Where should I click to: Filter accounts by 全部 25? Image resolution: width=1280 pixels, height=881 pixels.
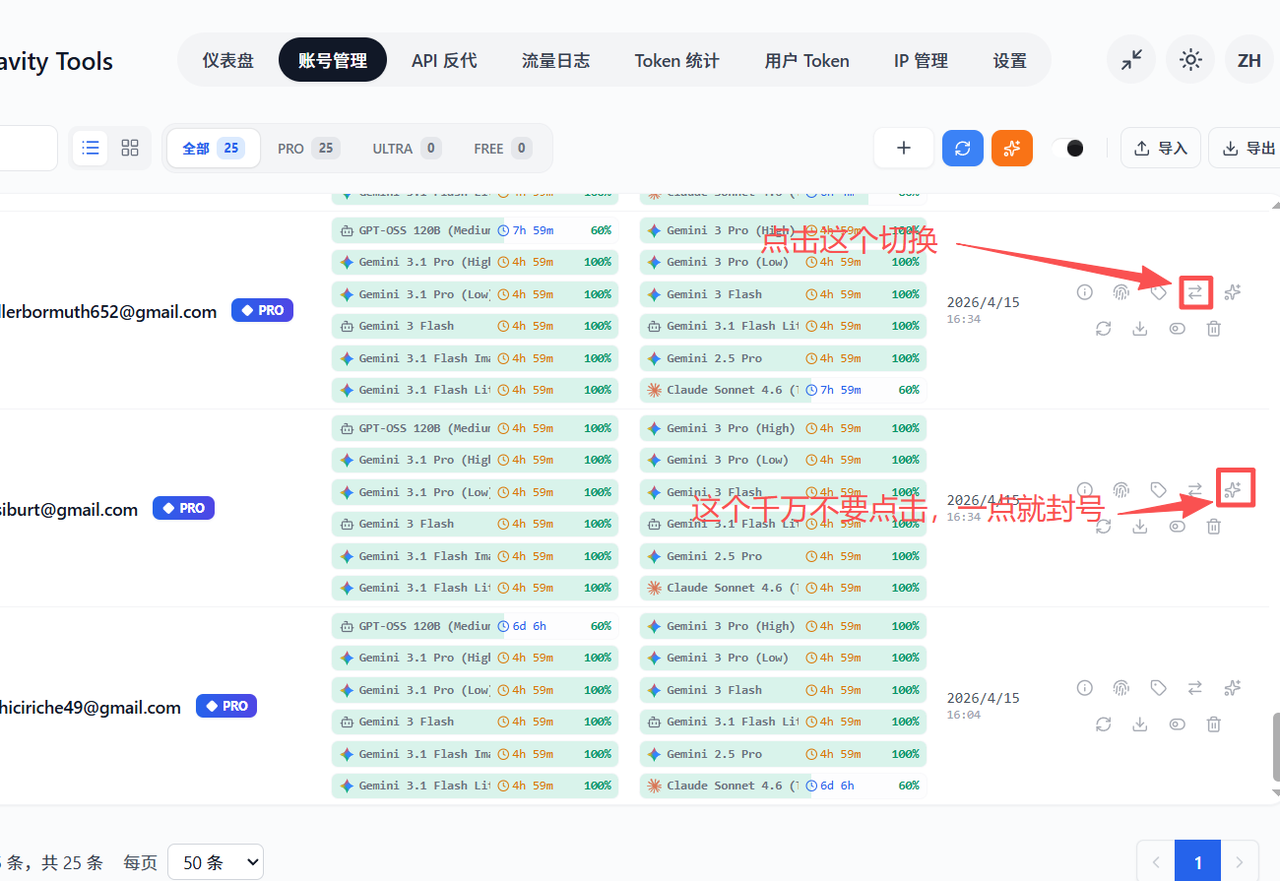click(x=213, y=148)
